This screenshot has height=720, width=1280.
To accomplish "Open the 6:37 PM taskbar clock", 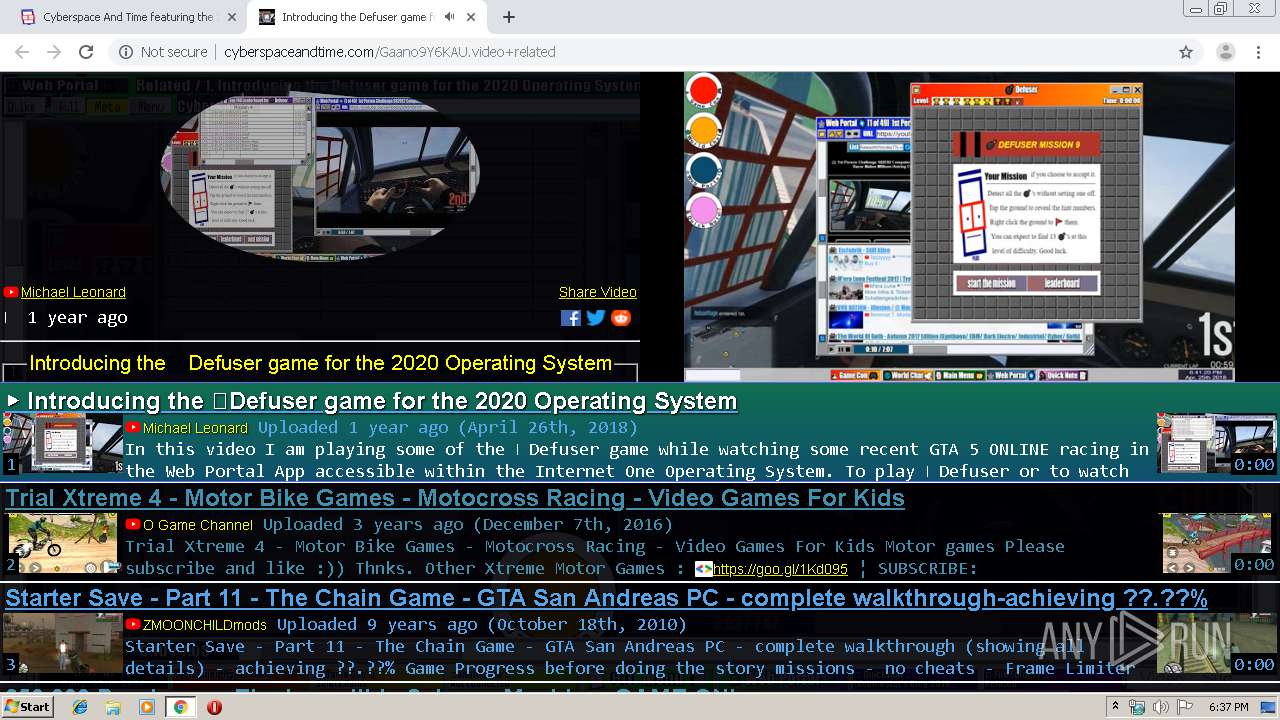I will [1228, 707].
